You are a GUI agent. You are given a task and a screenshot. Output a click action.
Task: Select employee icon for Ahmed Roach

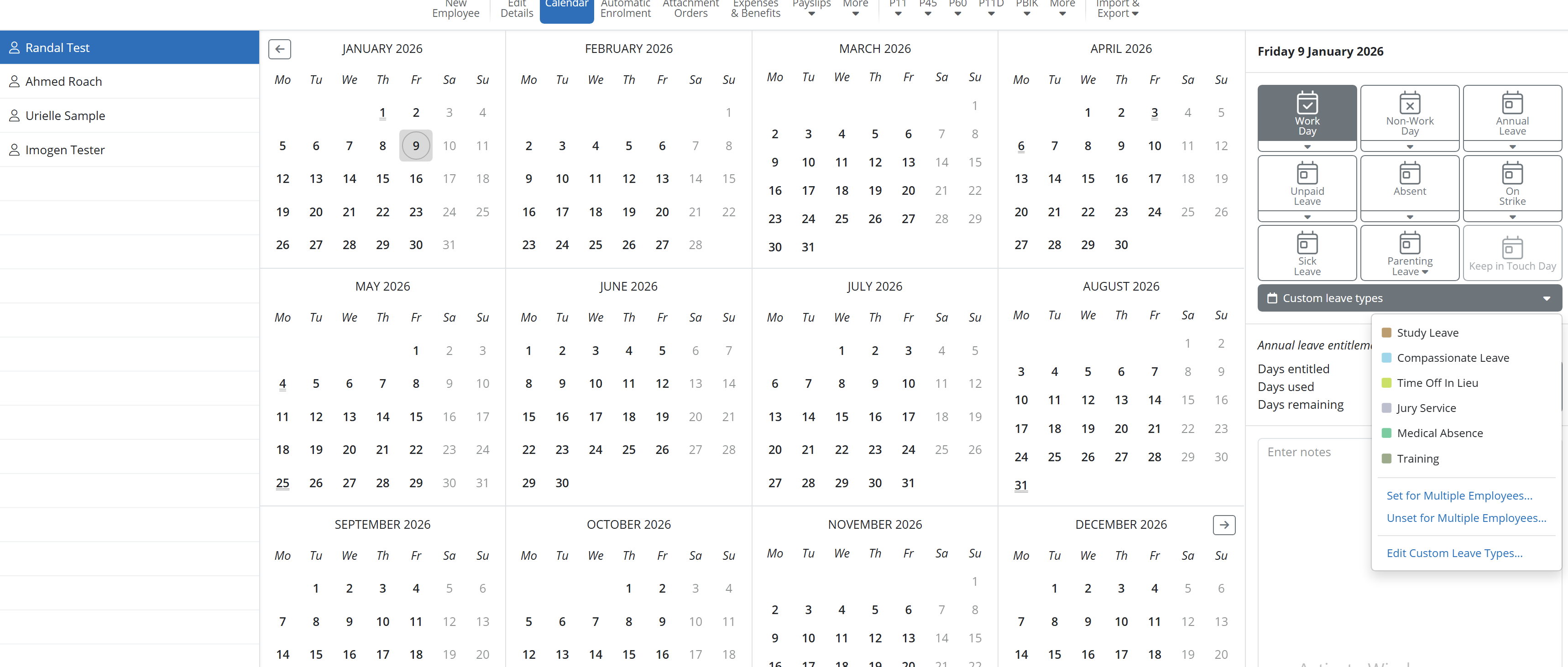point(14,82)
